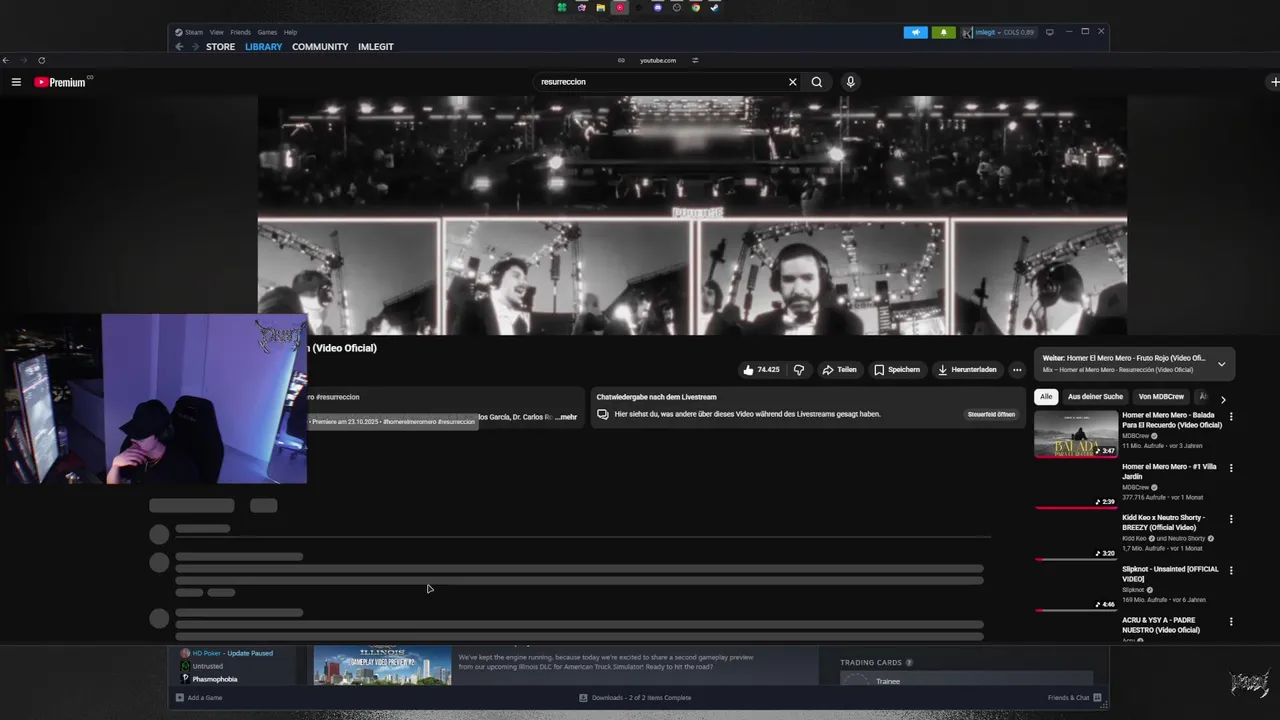
Task: Open options for Balada Para El Recuerdo
Action: (1231, 417)
